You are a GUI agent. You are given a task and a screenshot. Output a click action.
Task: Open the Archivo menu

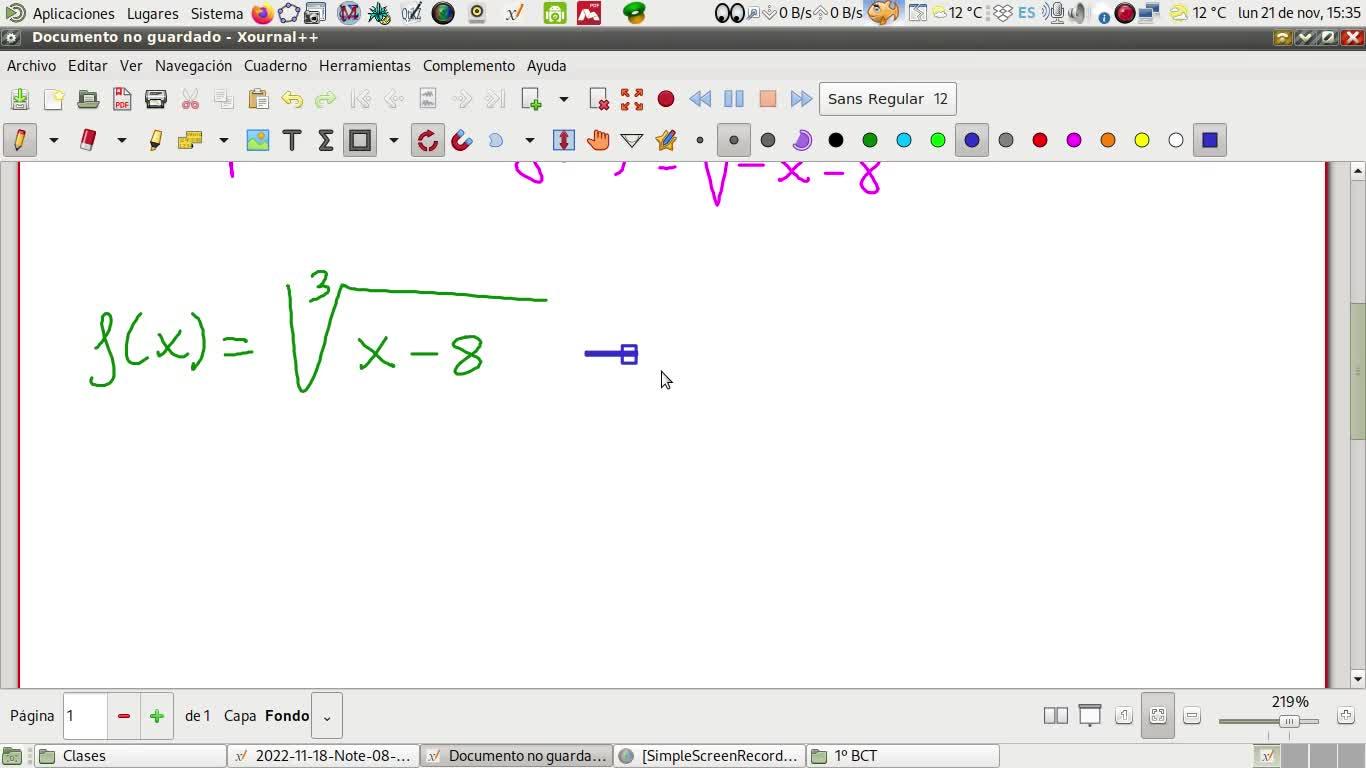(32, 66)
